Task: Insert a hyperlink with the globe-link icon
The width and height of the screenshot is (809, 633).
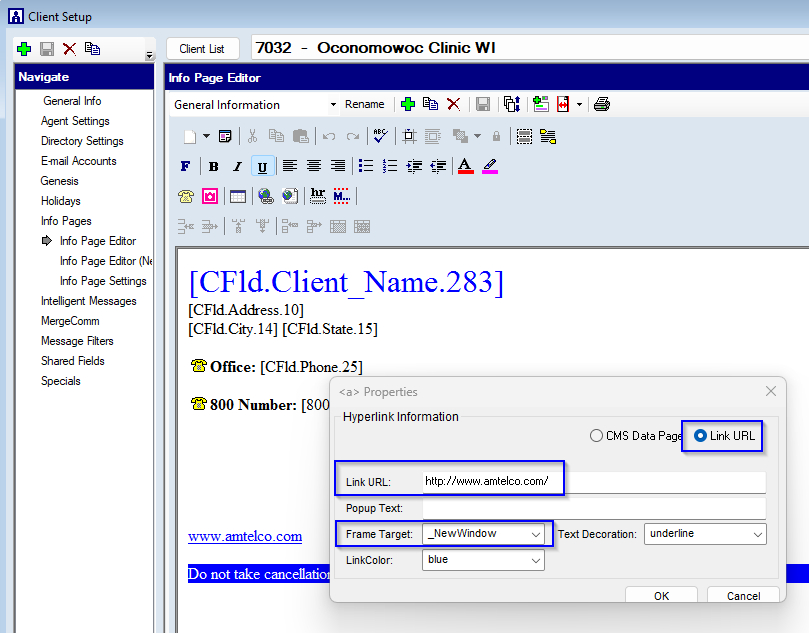Action: click(265, 196)
